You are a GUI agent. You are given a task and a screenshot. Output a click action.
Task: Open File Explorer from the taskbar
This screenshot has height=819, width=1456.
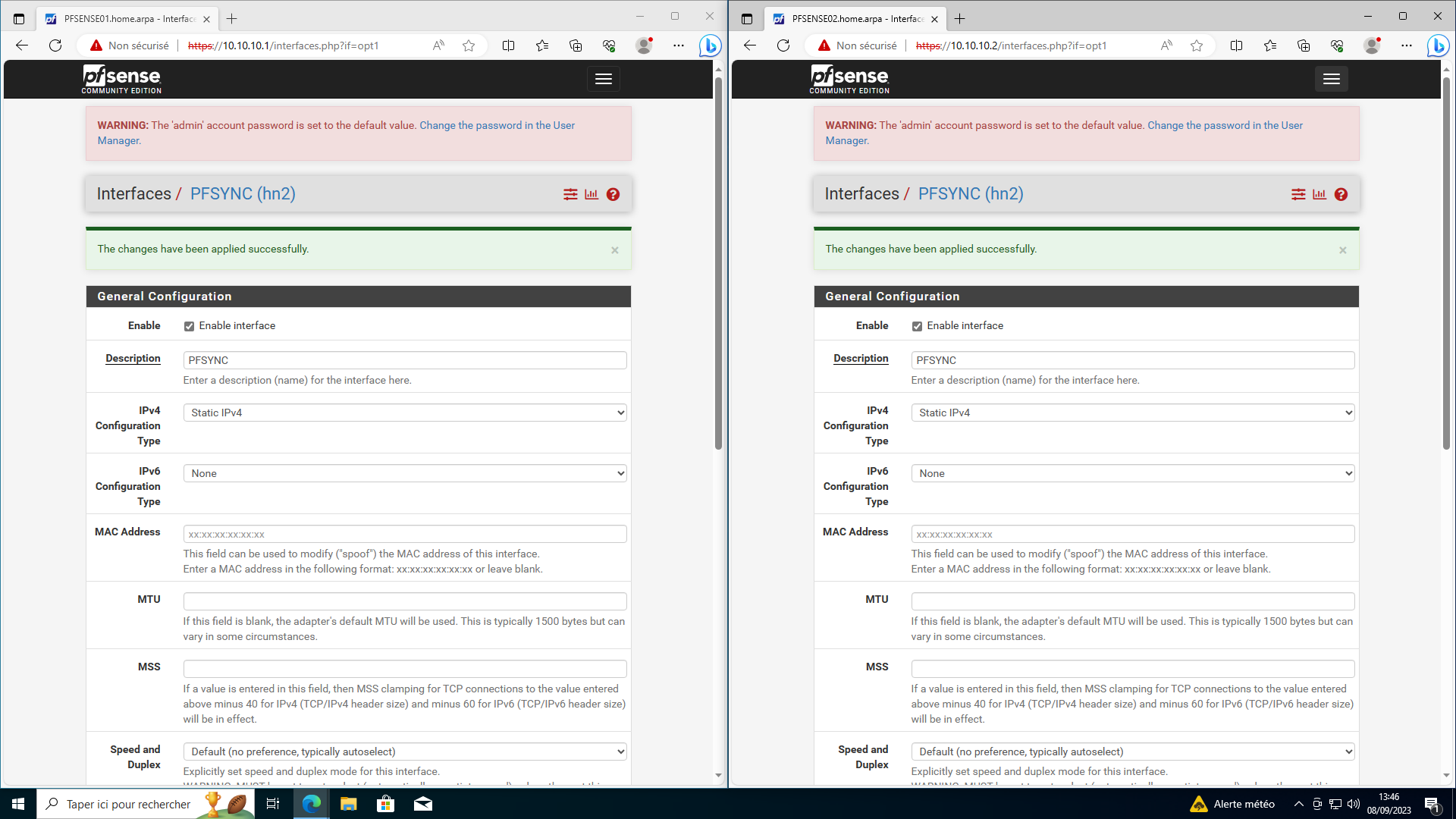pyautogui.click(x=348, y=804)
